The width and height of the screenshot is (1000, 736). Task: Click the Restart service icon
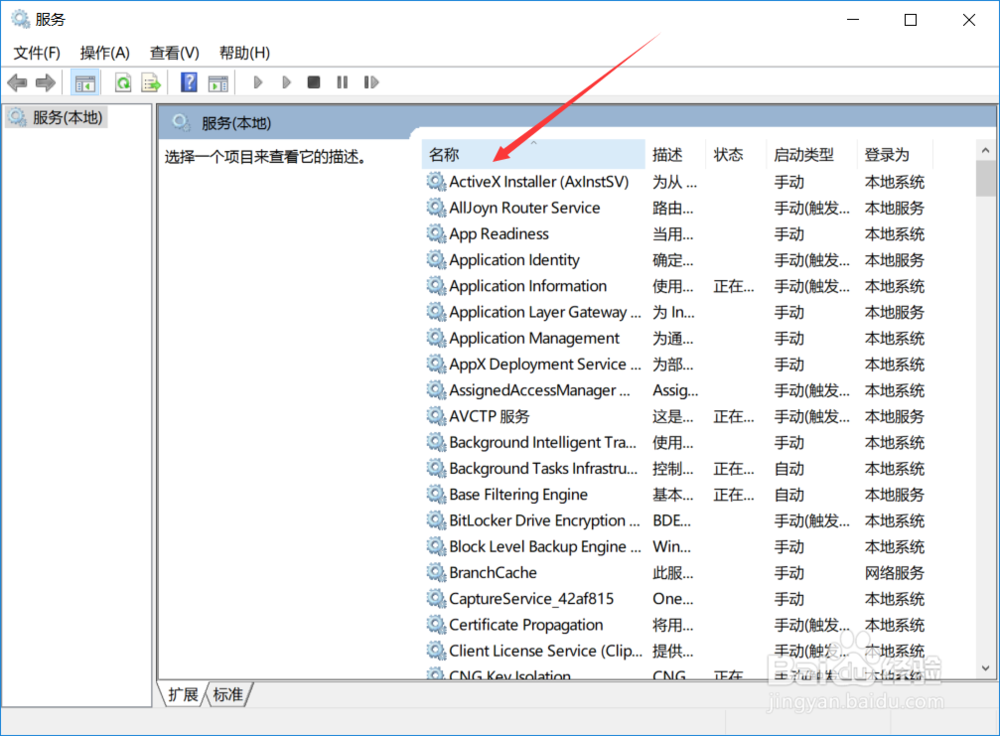(371, 82)
